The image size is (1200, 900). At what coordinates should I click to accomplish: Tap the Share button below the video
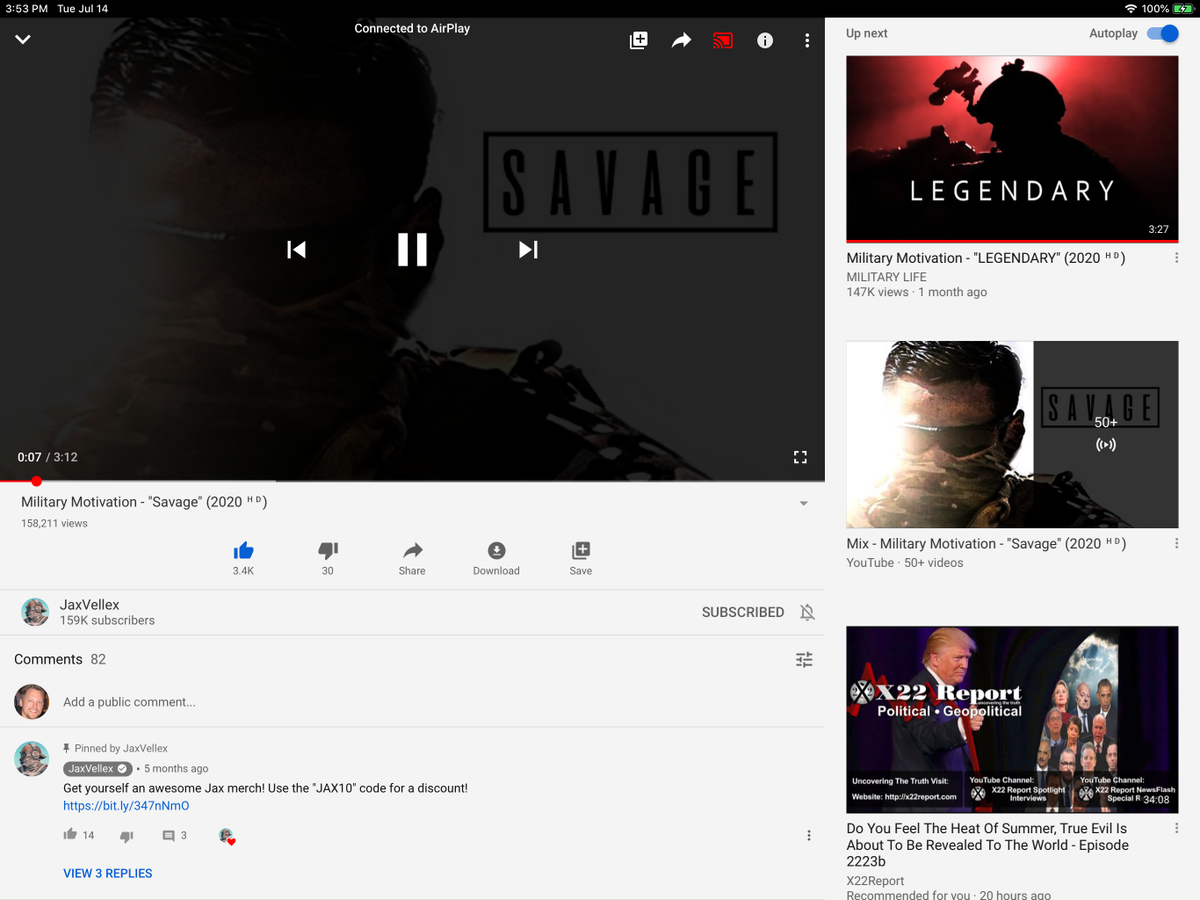(412, 558)
